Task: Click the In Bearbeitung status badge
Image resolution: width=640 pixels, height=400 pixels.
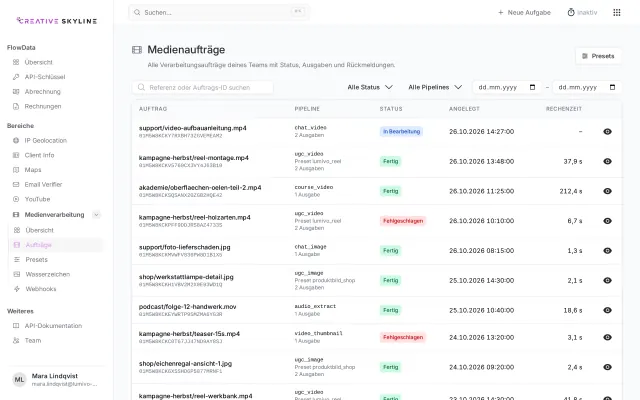Action: pos(401,131)
